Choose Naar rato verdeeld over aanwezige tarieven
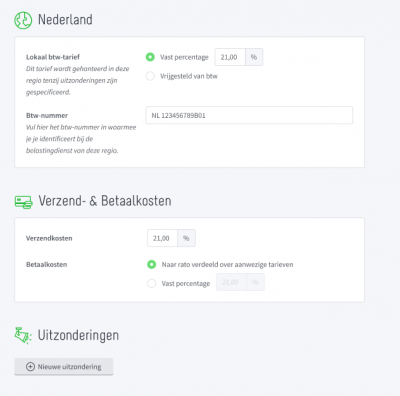This screenshot has height=396, width=400. coord(152,264)
